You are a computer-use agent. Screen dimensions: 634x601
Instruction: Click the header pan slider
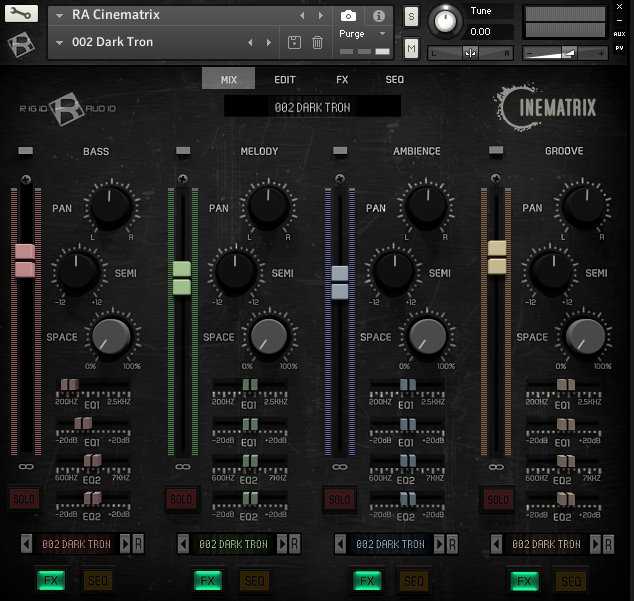(470, 53)
